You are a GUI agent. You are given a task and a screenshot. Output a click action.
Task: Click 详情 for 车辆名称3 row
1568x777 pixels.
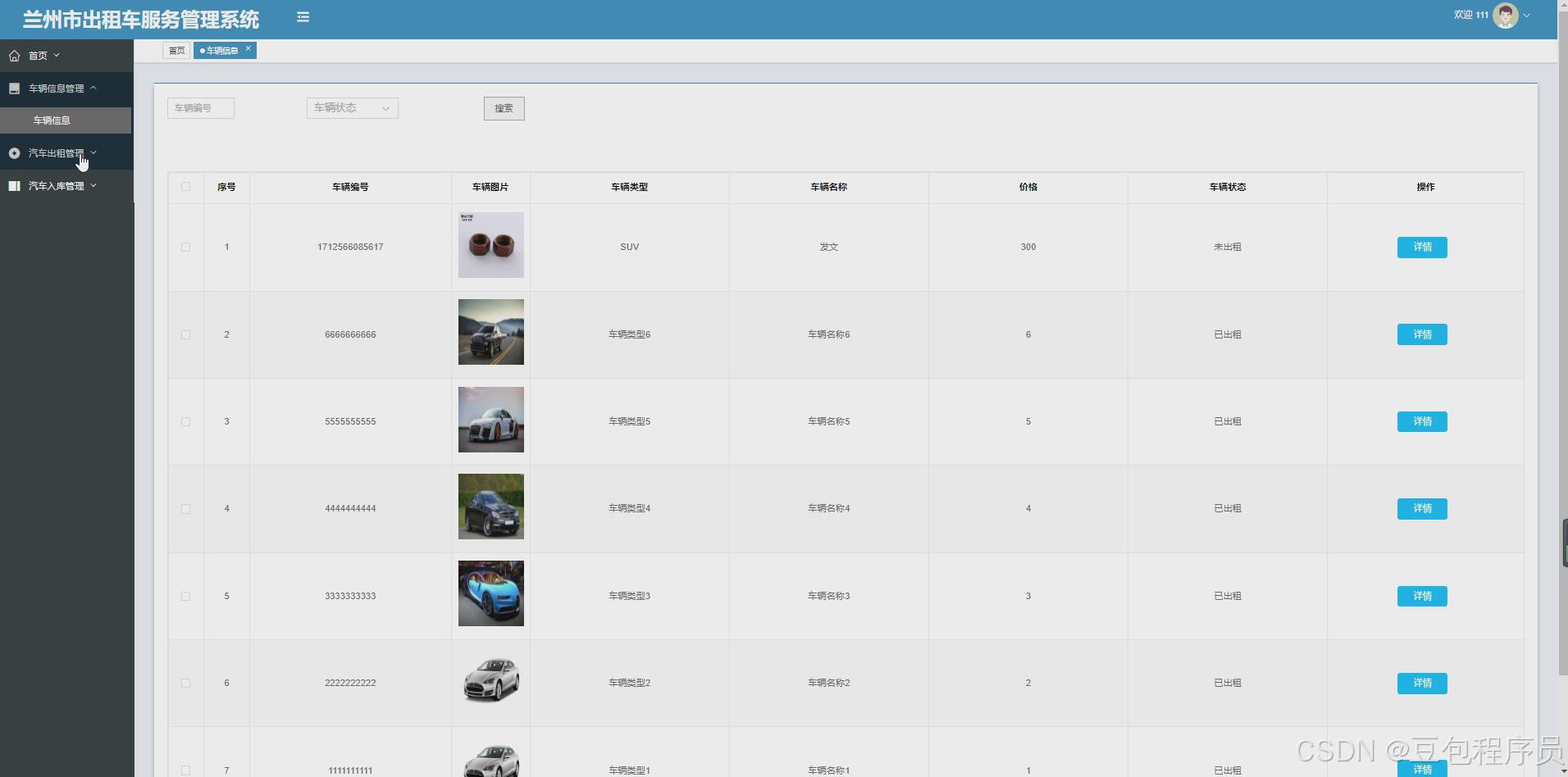(1422, 596)
